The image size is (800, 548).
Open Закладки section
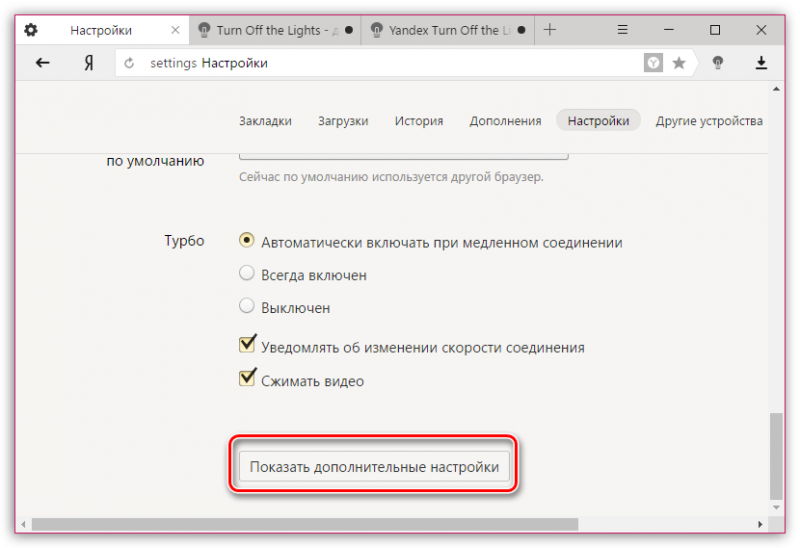click(265, 121)
